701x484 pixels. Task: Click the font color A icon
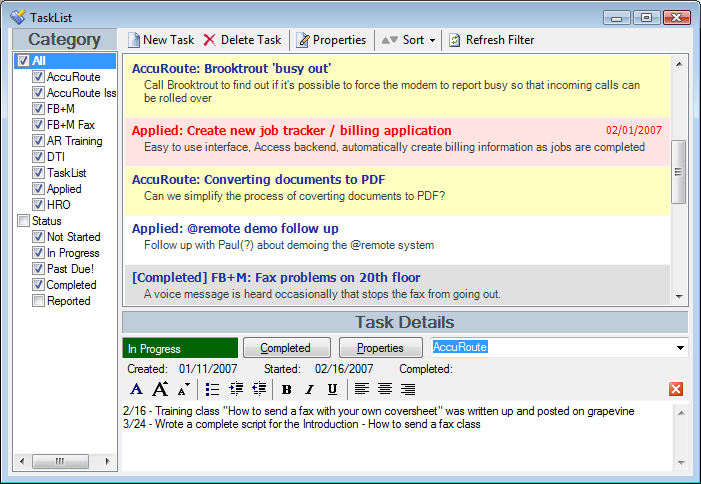(136, 389)
